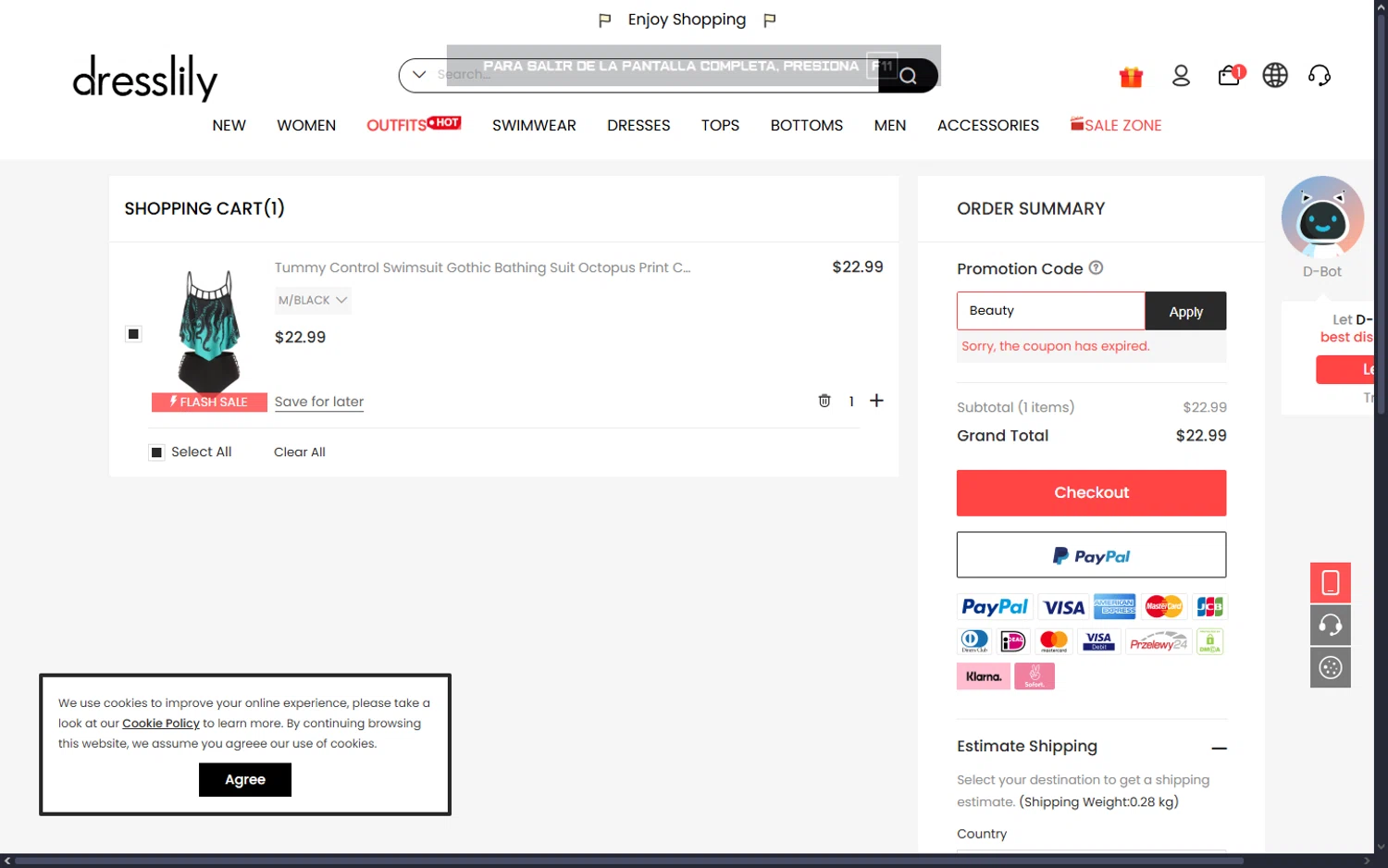Toggle the Select All checkbox
Screen dimensions: 1388x868
coord(156,453)
